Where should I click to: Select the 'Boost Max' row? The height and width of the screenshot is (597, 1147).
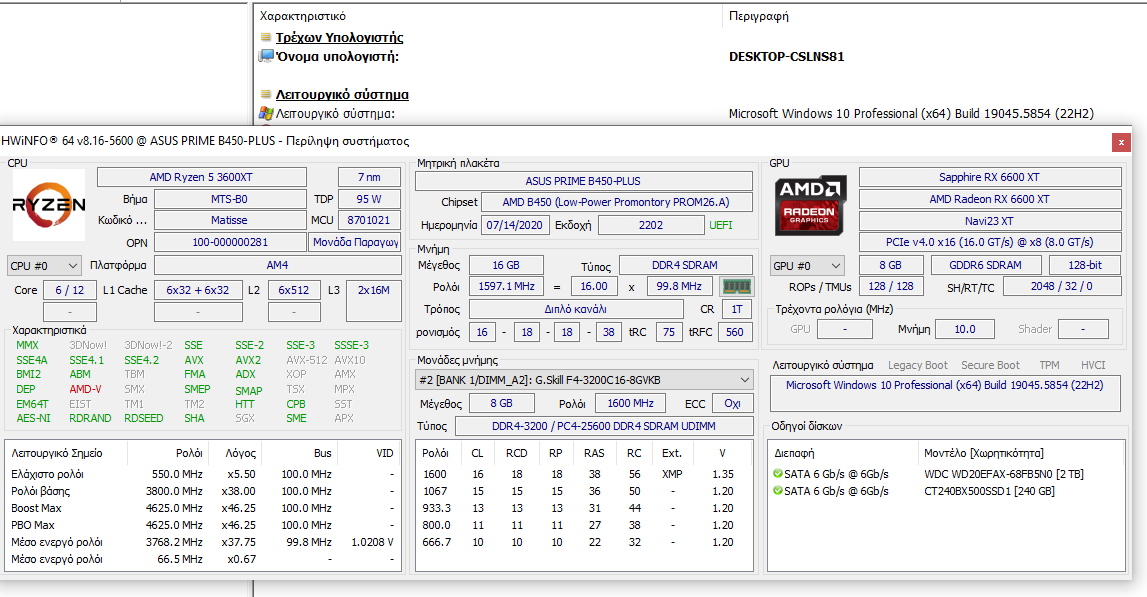[x=203, y=508]
